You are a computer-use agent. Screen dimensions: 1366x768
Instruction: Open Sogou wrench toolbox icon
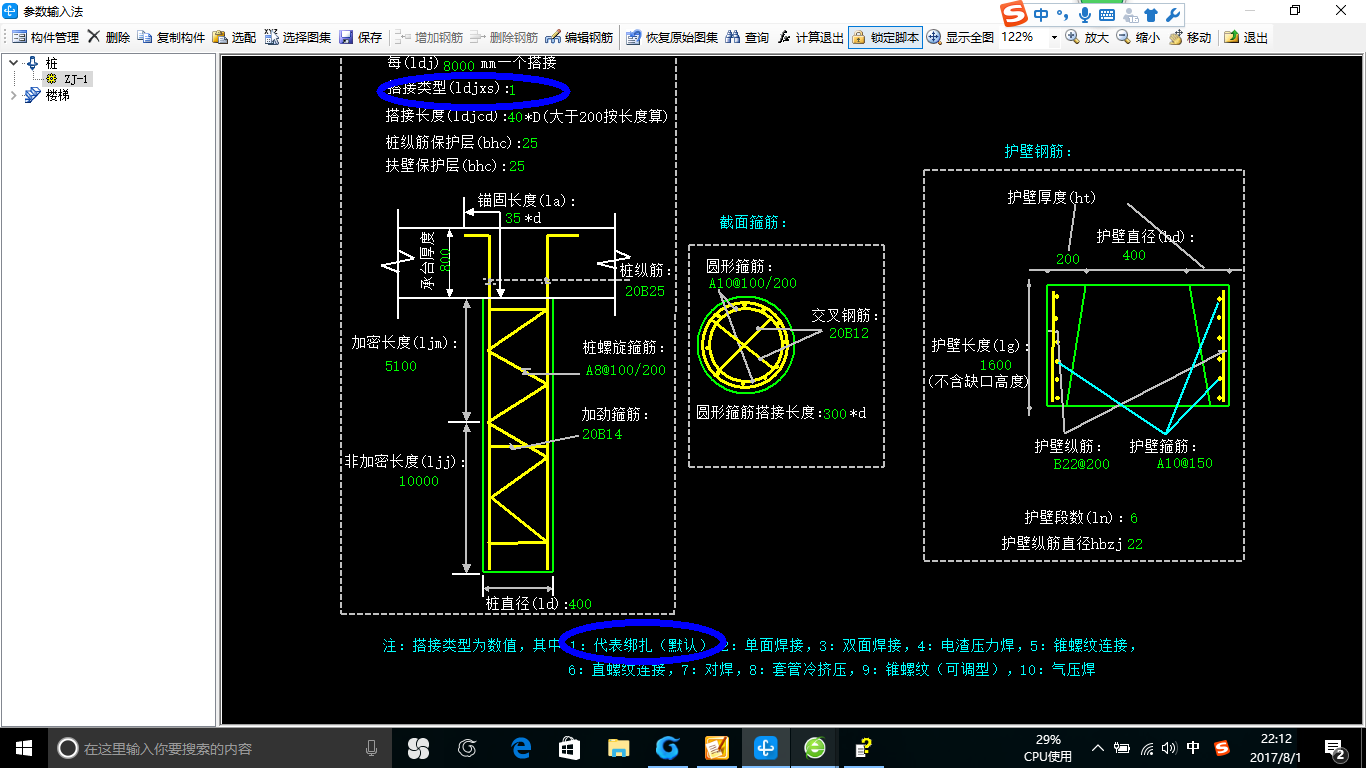pos(1172,14)
